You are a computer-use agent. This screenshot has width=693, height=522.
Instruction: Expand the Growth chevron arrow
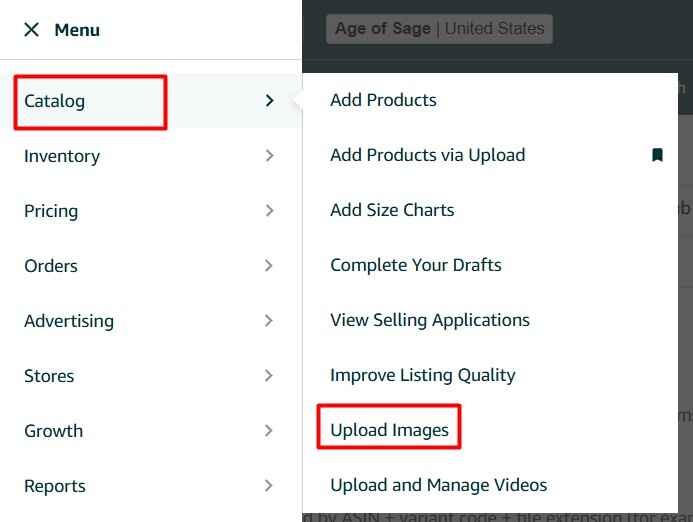[269, 431]
